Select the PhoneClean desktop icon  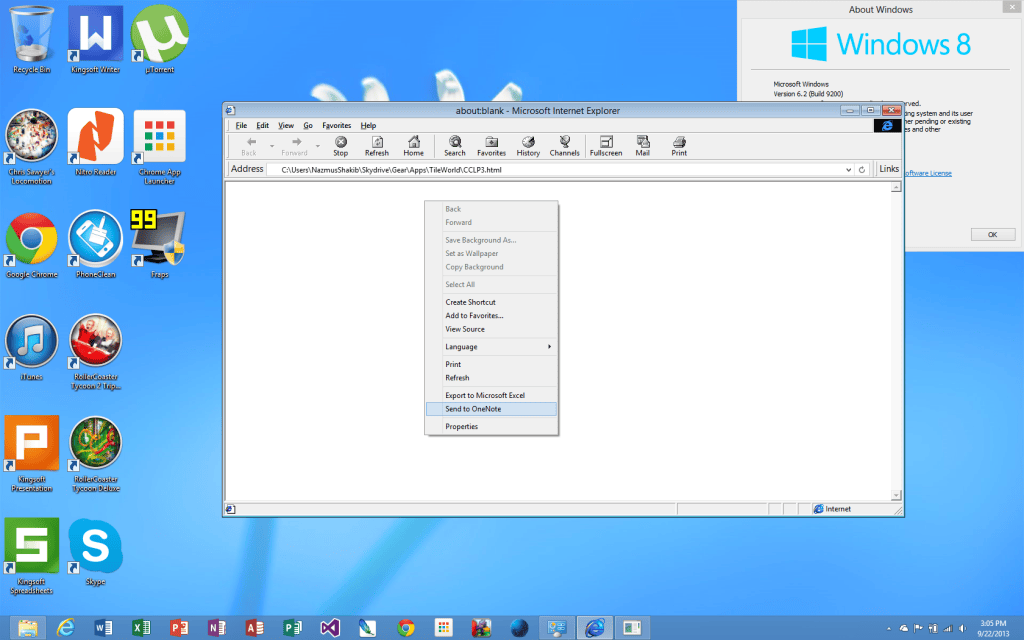[x=95, y=245]
